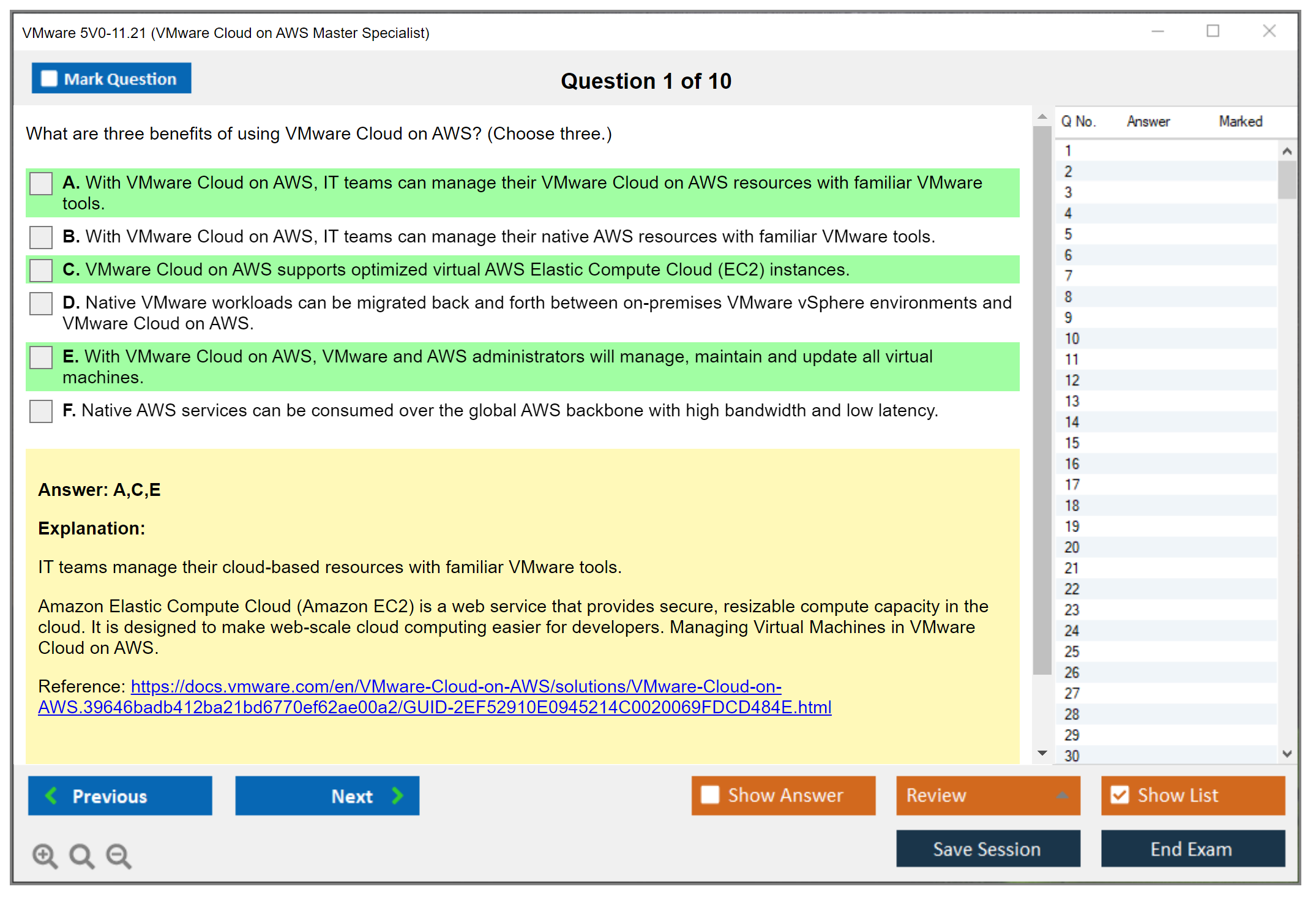Image resolution: width=1316 pixels, height=900 pixels.
Task: Disable the Show List checkbox
Action: (1120, 795)
